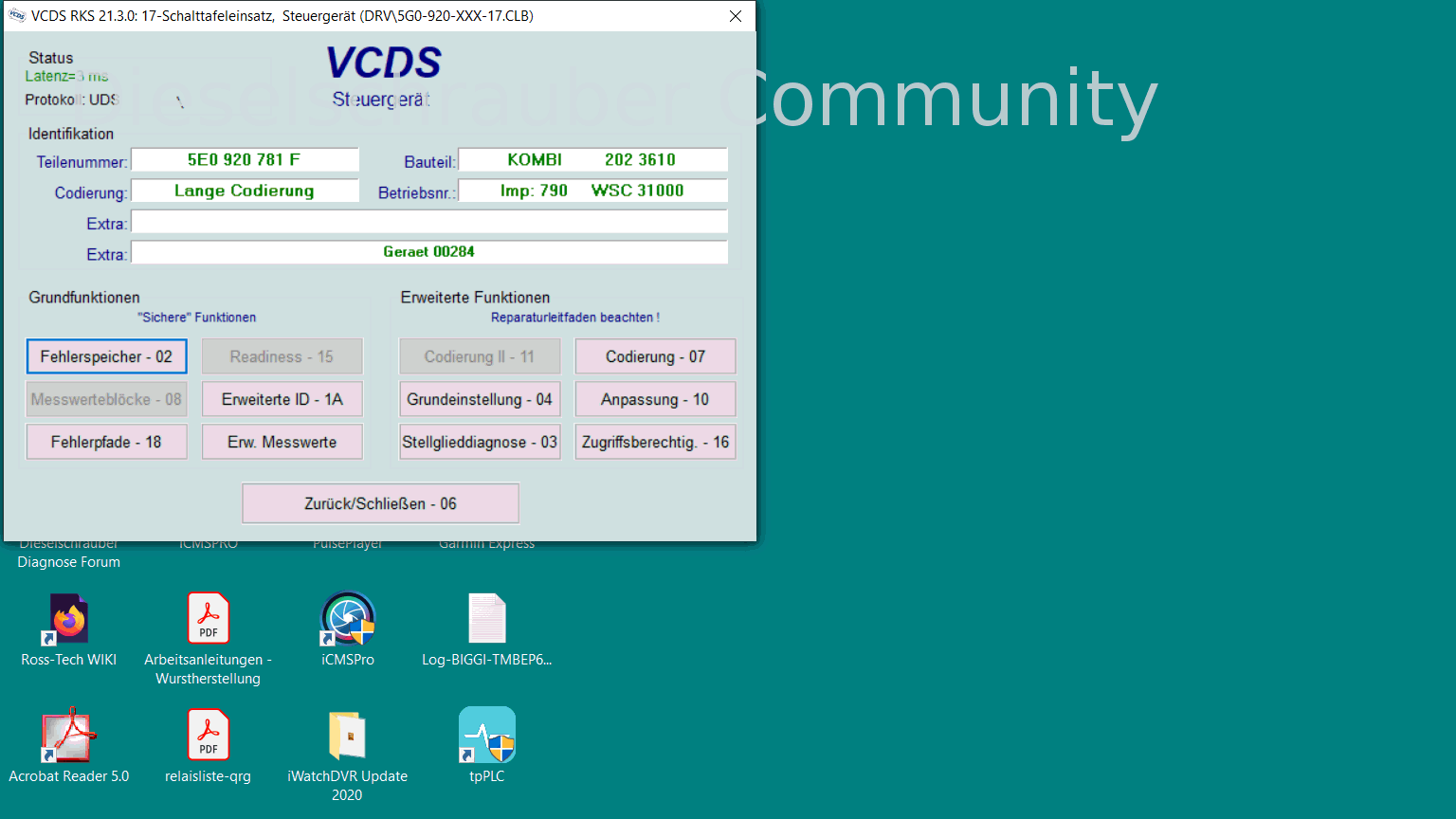The width and height of the screenshot is (1456, 819).
Task: Click the VCDS logo text
Action: pos(384,63)
